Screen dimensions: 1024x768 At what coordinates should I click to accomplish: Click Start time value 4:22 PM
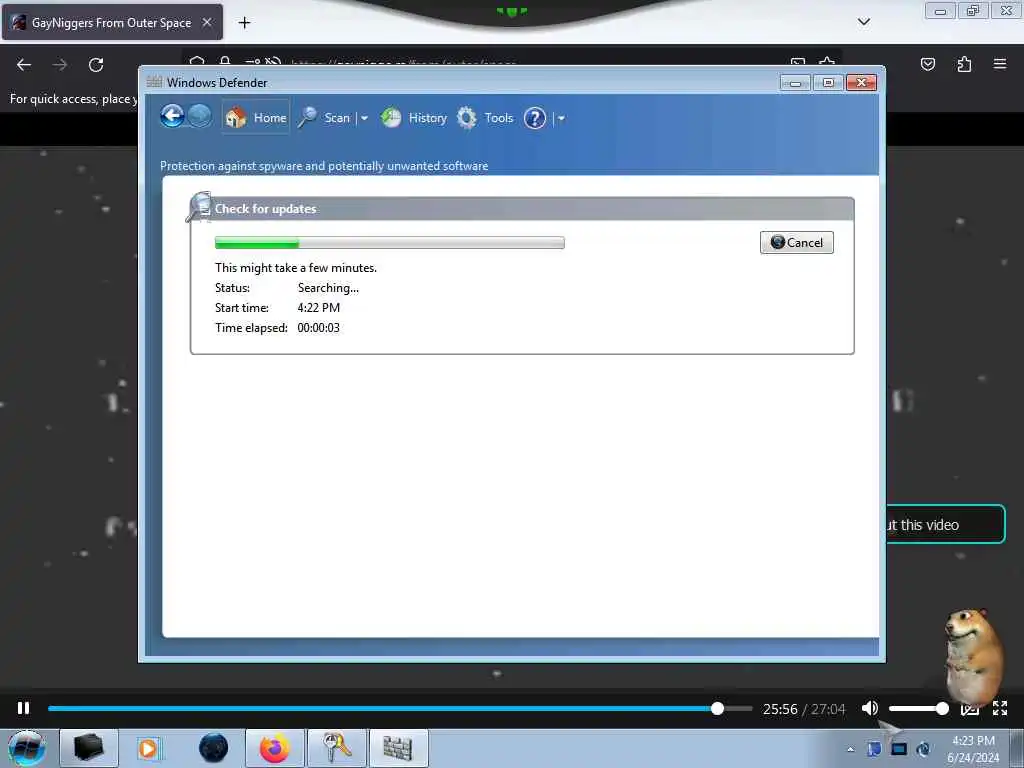click(319, 308)
